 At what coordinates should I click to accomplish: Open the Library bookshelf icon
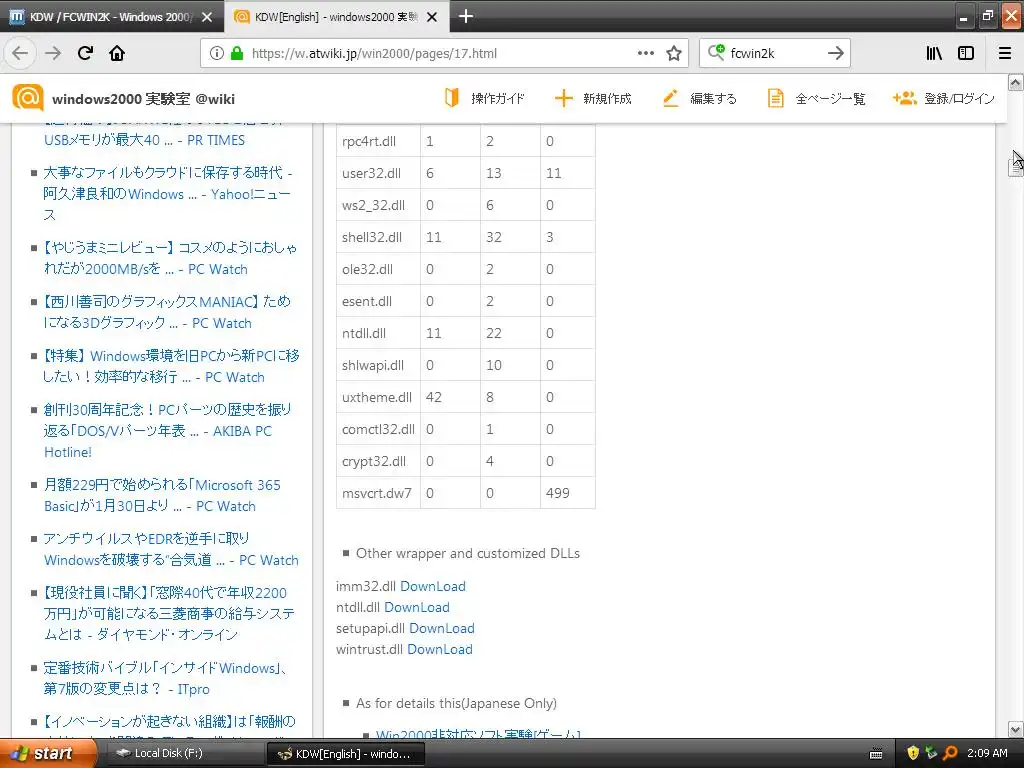pos(934,53)
